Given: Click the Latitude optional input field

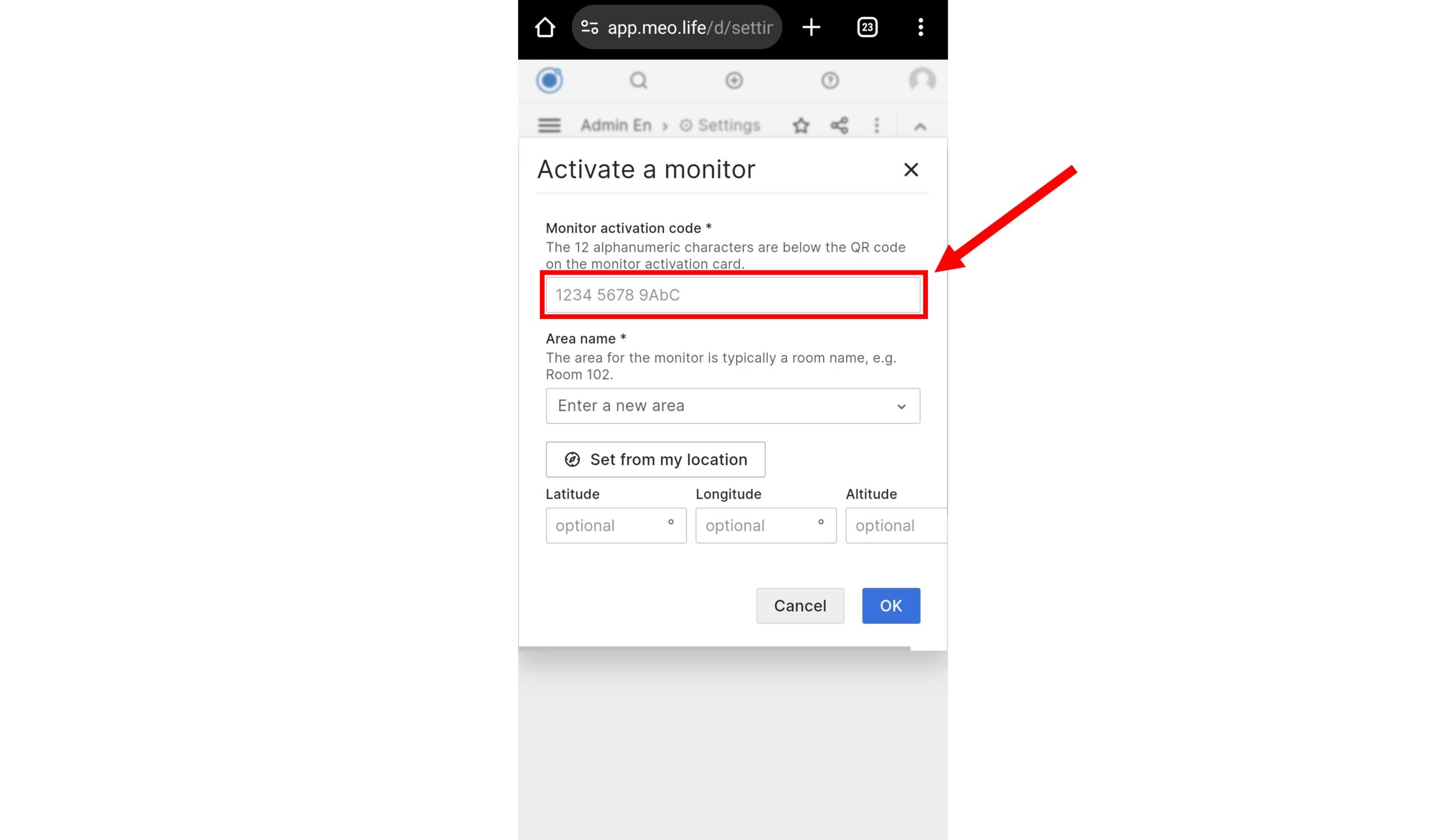Looking at the screenshot, I should tap(614, 525).
